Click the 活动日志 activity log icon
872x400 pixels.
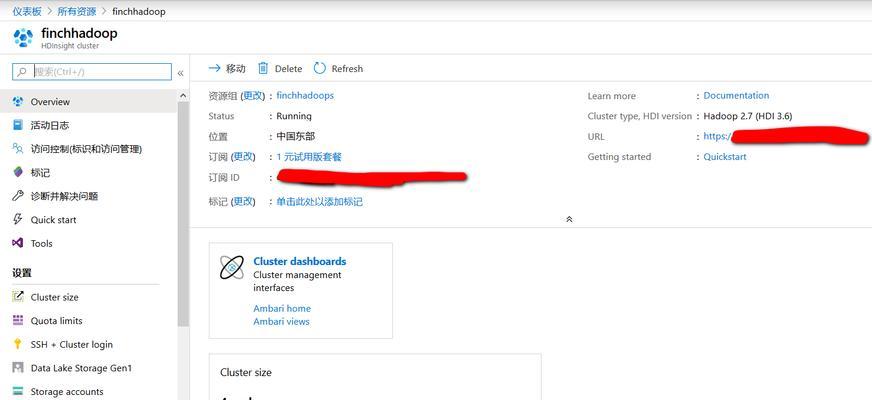click(18, 125)
